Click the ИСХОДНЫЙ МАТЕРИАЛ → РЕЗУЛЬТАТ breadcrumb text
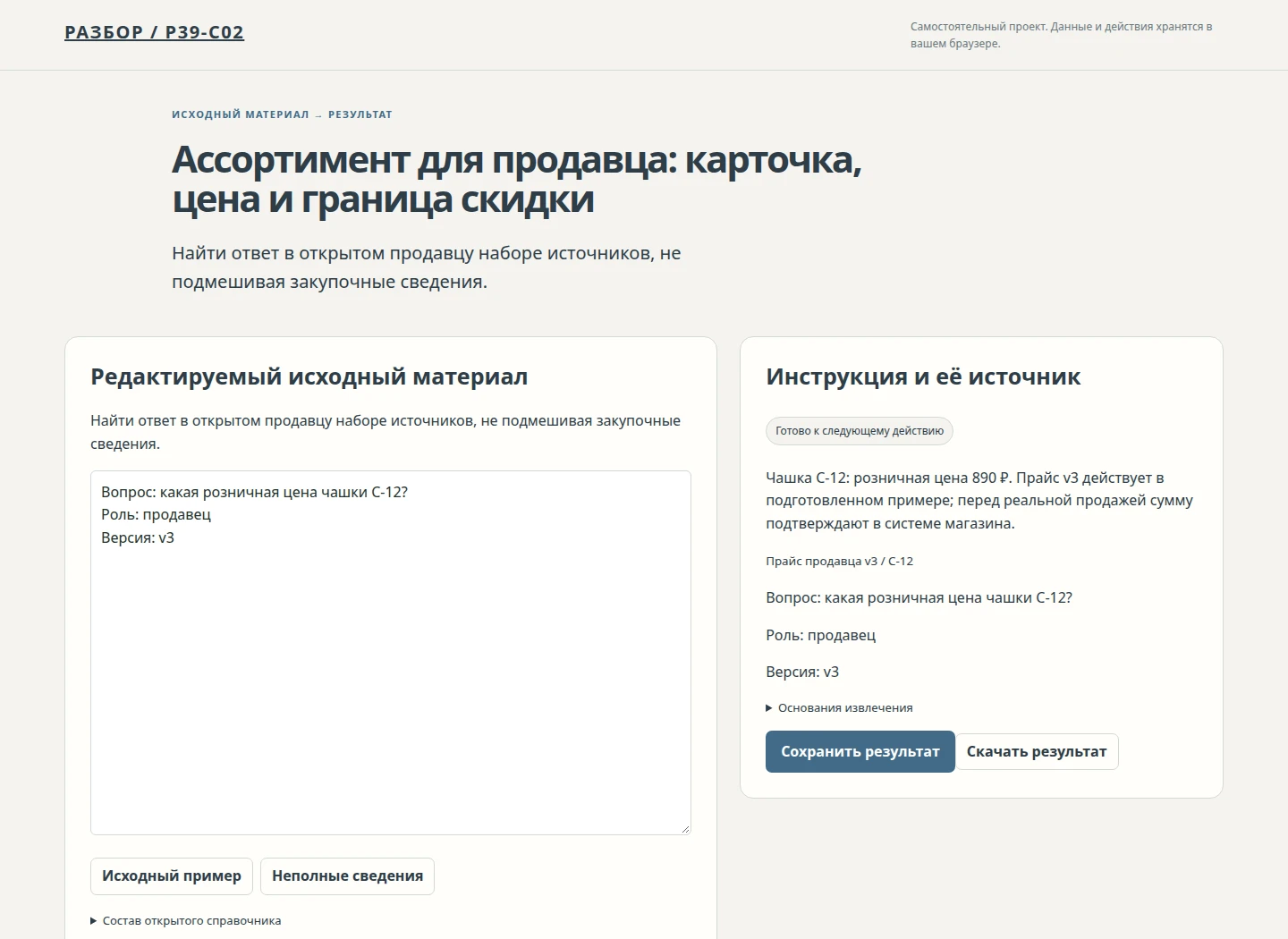This screenshot has height=939, width=1288. pyautogui.click(x=282, y=114)
